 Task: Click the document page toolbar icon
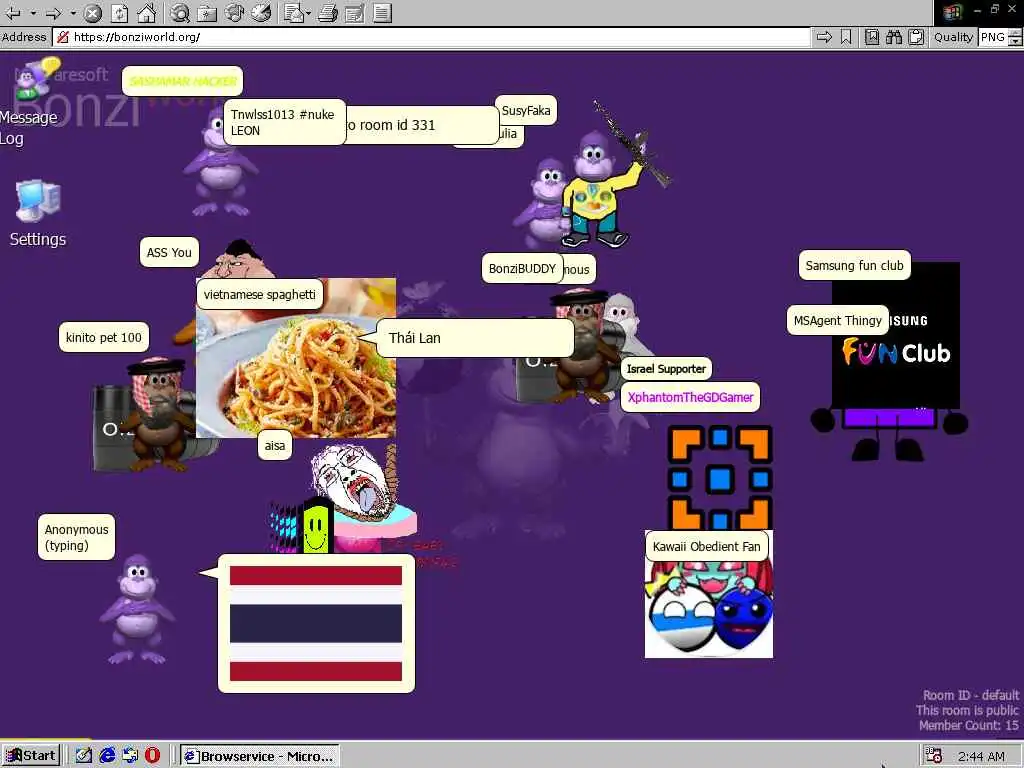pos(382,12)
